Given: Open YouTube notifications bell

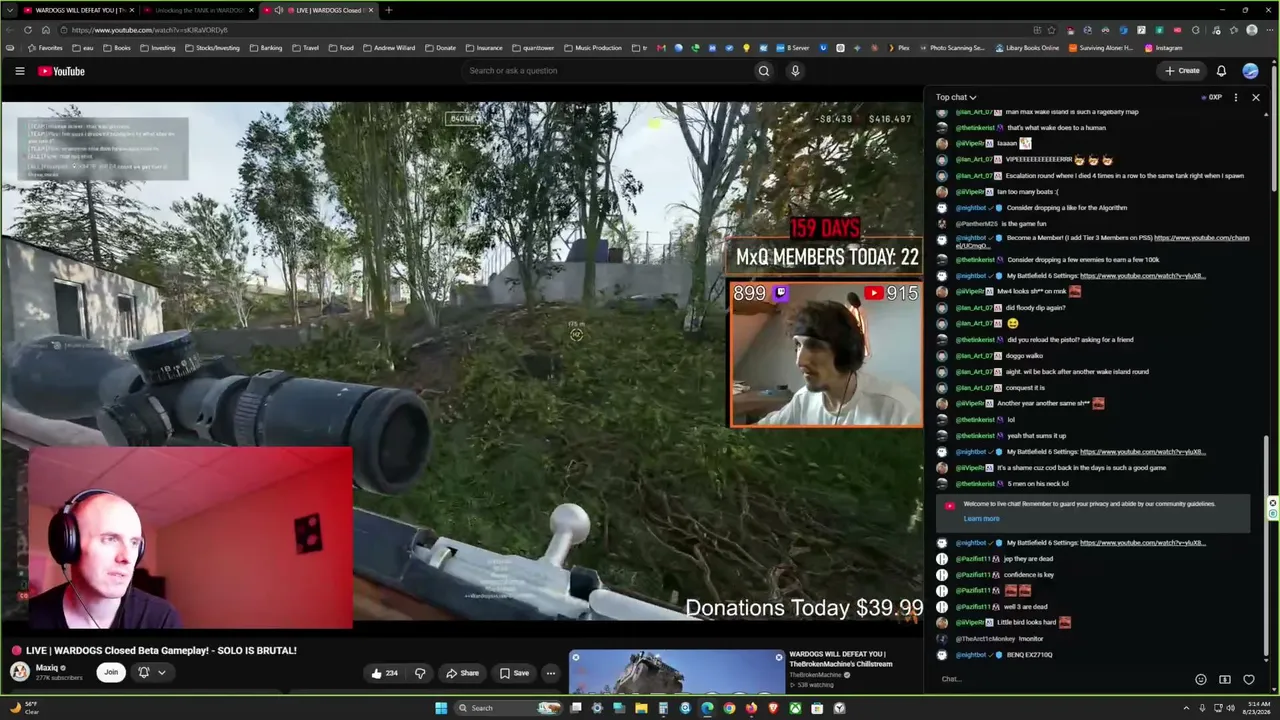Looking at the screenshot, I should pyautogui.click(x=1221, y=71).
